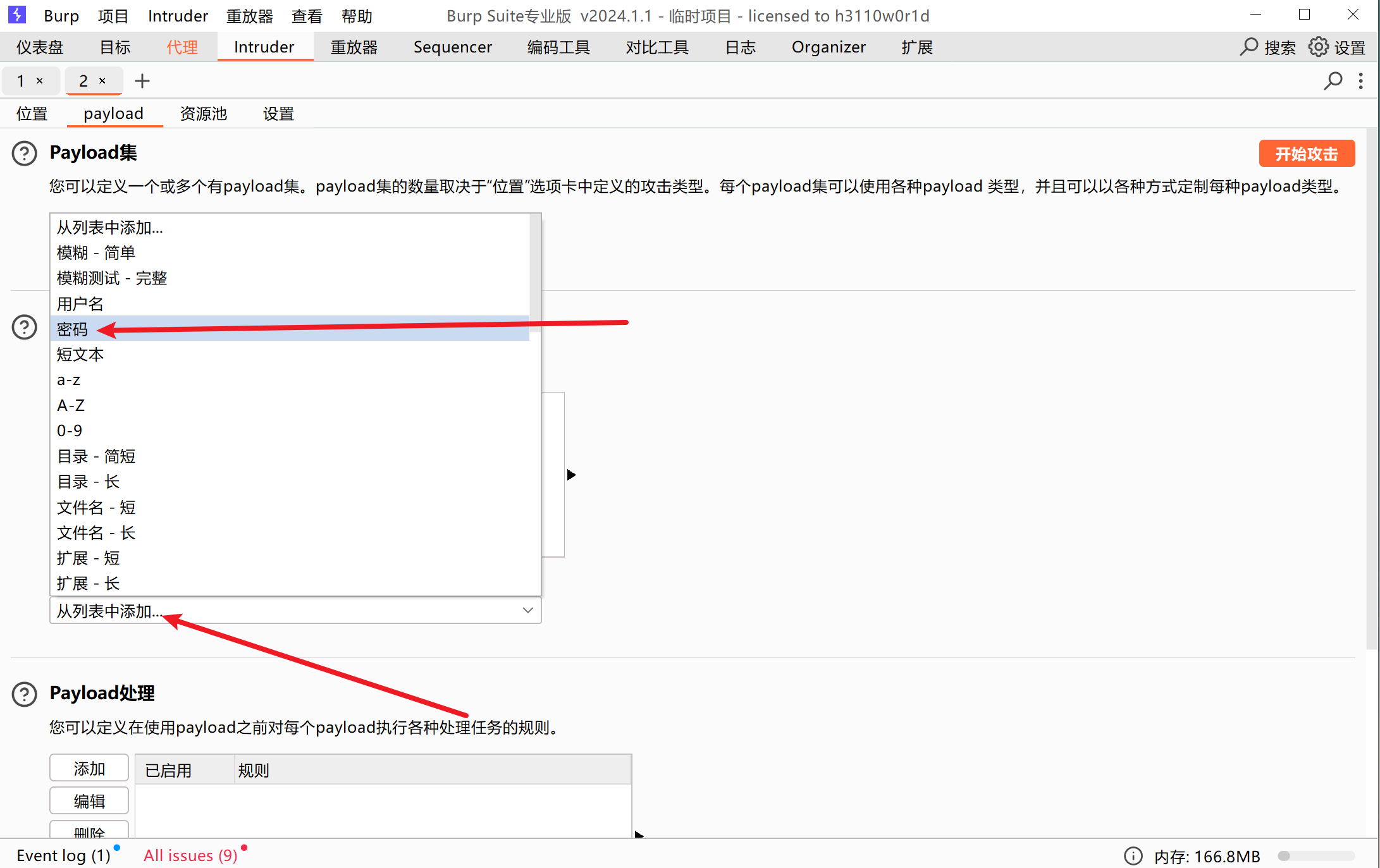The image size is (1380, 868).
Task: Open the 查看 menu
Action: pos(307,16)
